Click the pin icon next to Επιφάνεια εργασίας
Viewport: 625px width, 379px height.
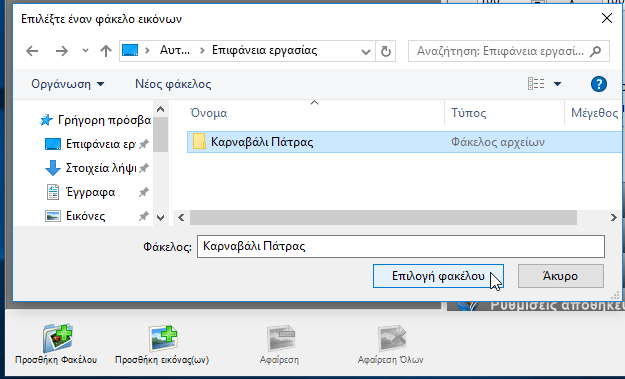coord(143,144)
